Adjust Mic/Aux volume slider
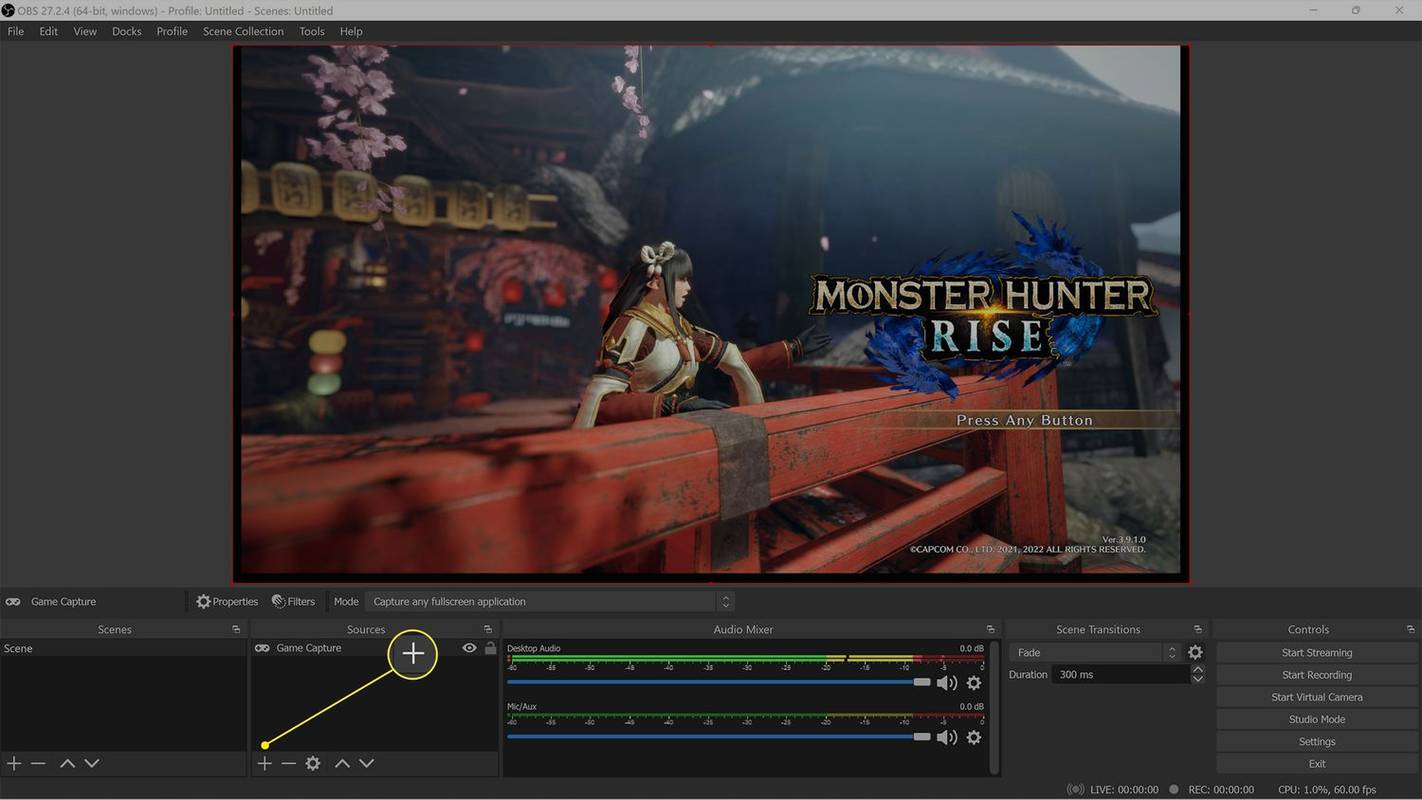 point(719,737)
